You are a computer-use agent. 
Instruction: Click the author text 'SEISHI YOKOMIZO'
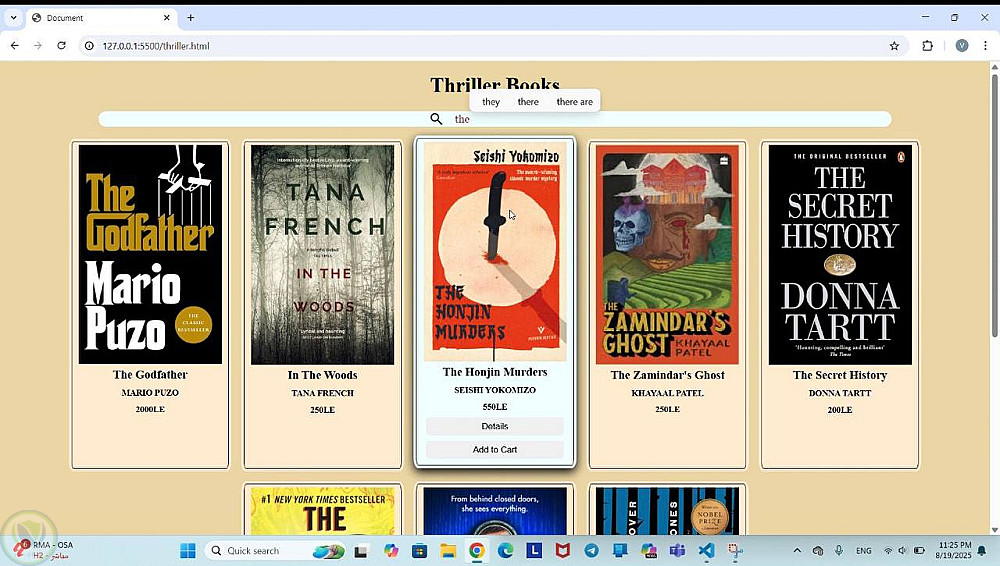495,390
